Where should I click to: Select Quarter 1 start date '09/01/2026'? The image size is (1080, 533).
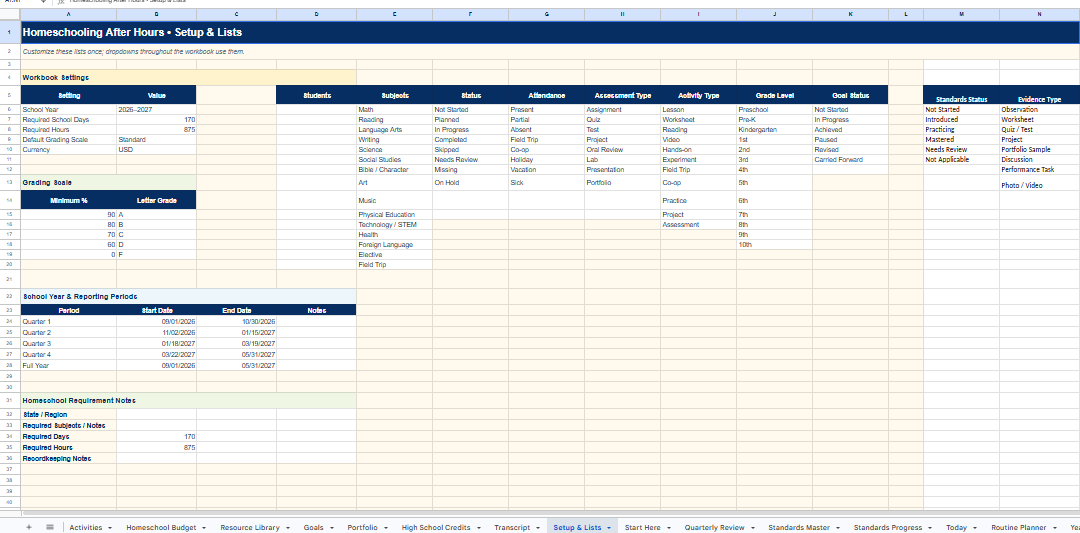pos(156,322)
